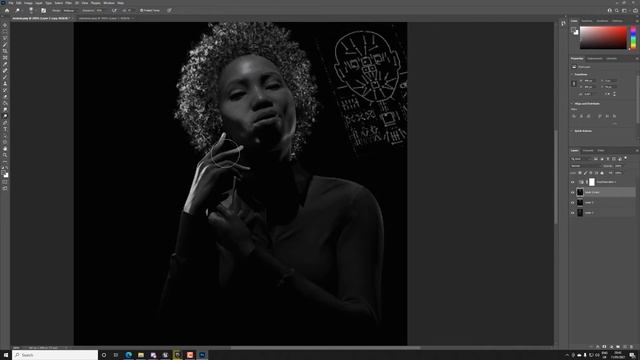Select the Eraser tool

click(5, 97)
